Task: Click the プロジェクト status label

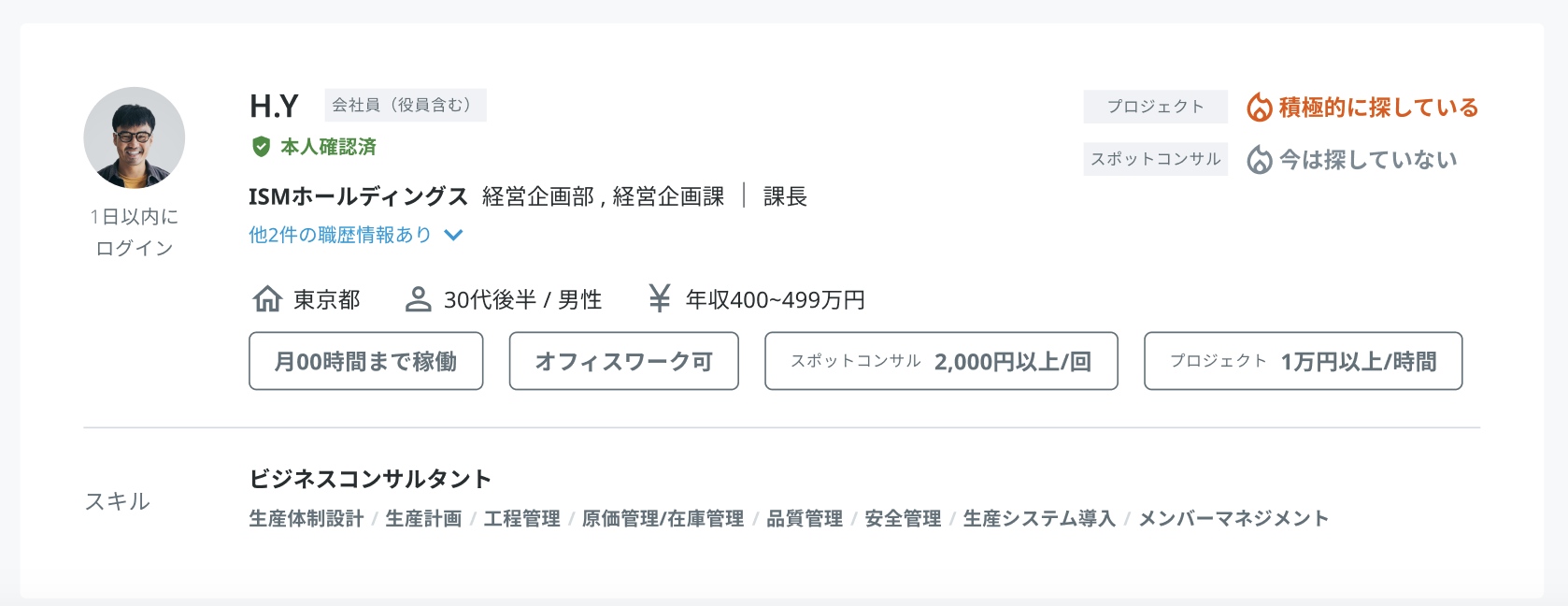Action: (x=1156, y=107)
